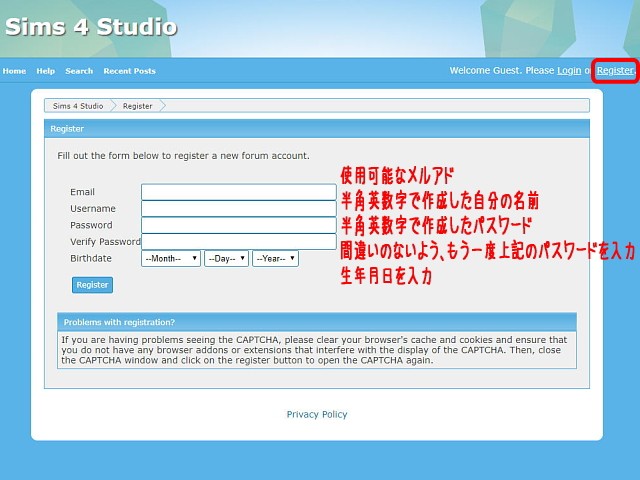Select the Register breadcrumb
The image size is (640, 480).
137,106
